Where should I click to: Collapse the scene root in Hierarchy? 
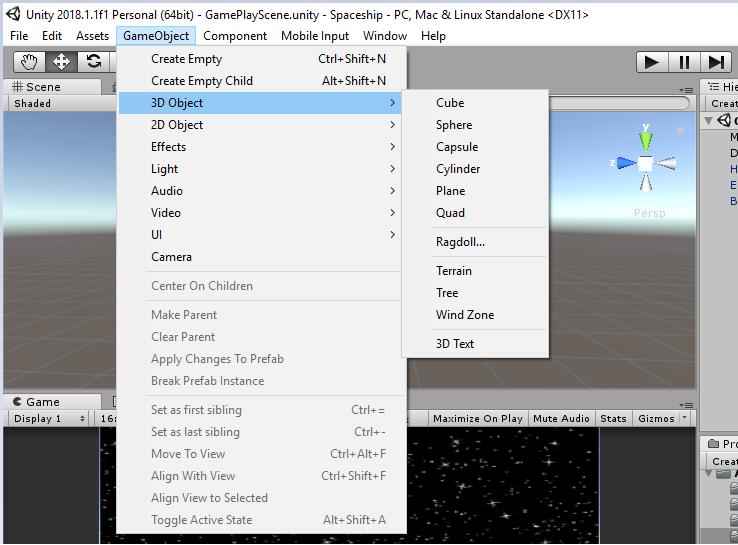pyautogui.click(x=708, y=120)
